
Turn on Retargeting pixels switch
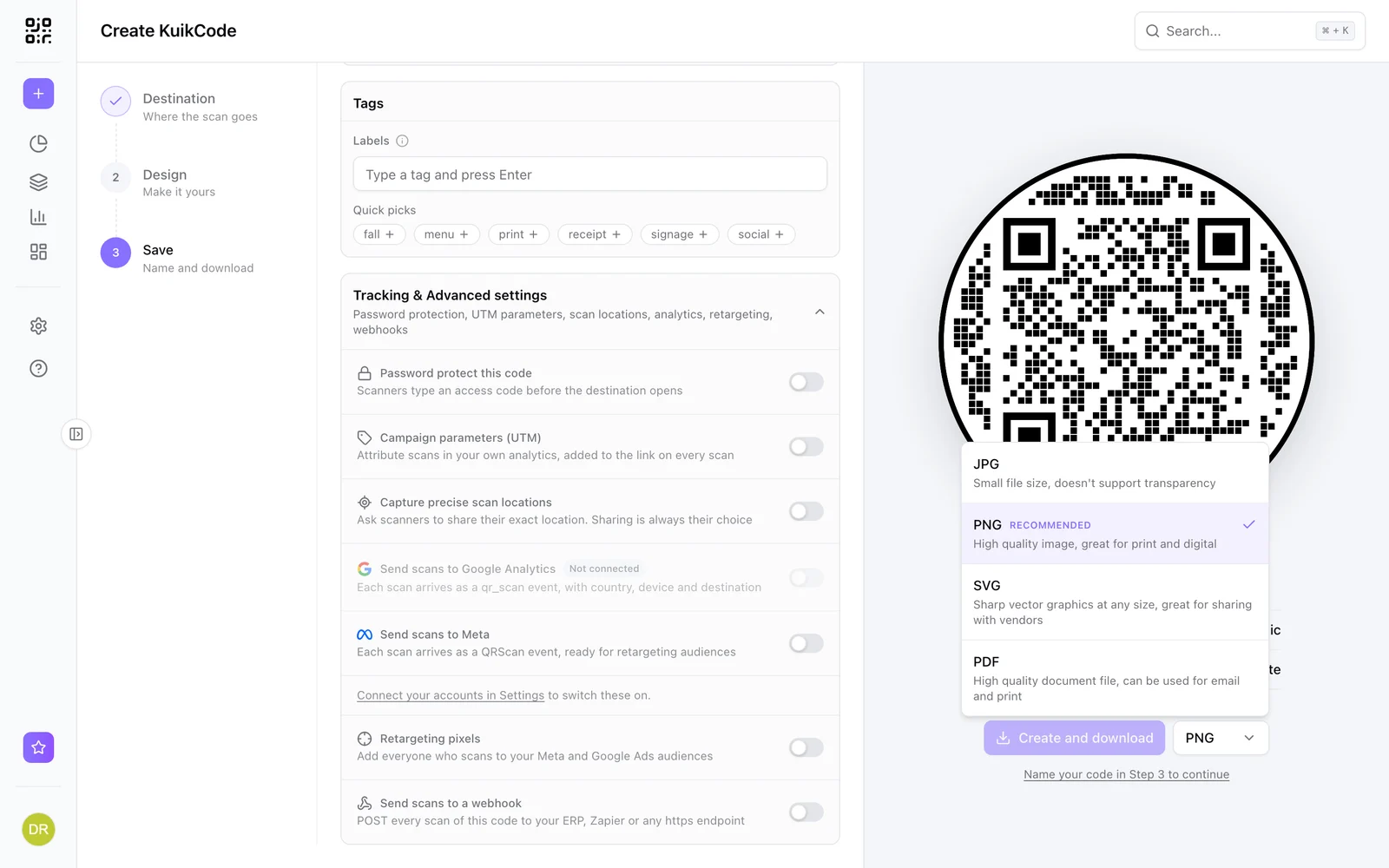(806, 747)
